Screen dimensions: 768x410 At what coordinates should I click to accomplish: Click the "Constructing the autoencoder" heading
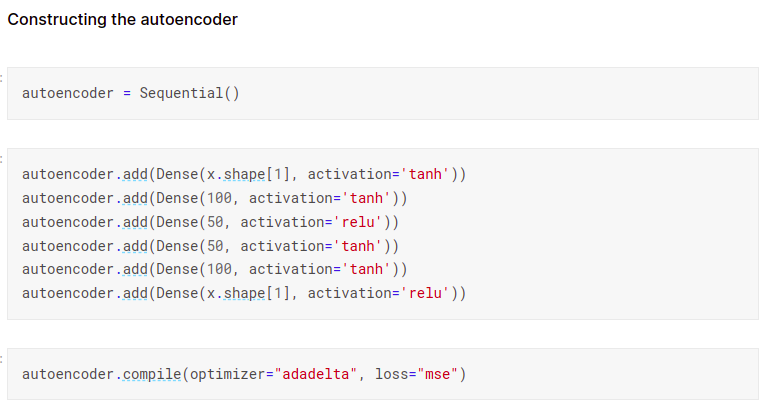tap(122, 19)
